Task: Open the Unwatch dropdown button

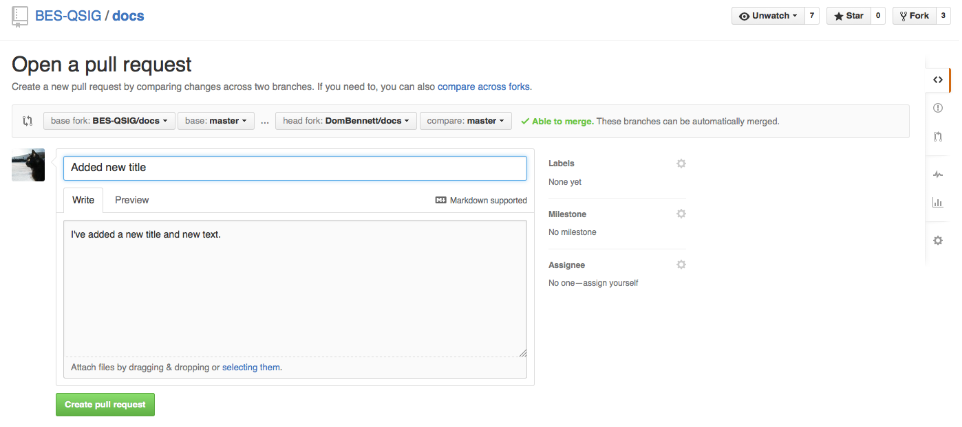Action: 768,17
